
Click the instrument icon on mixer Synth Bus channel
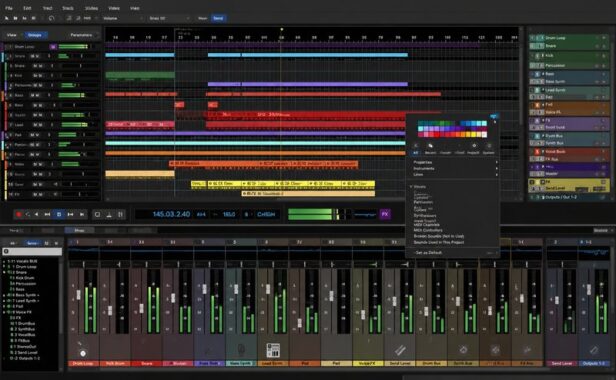coord(463,349)
